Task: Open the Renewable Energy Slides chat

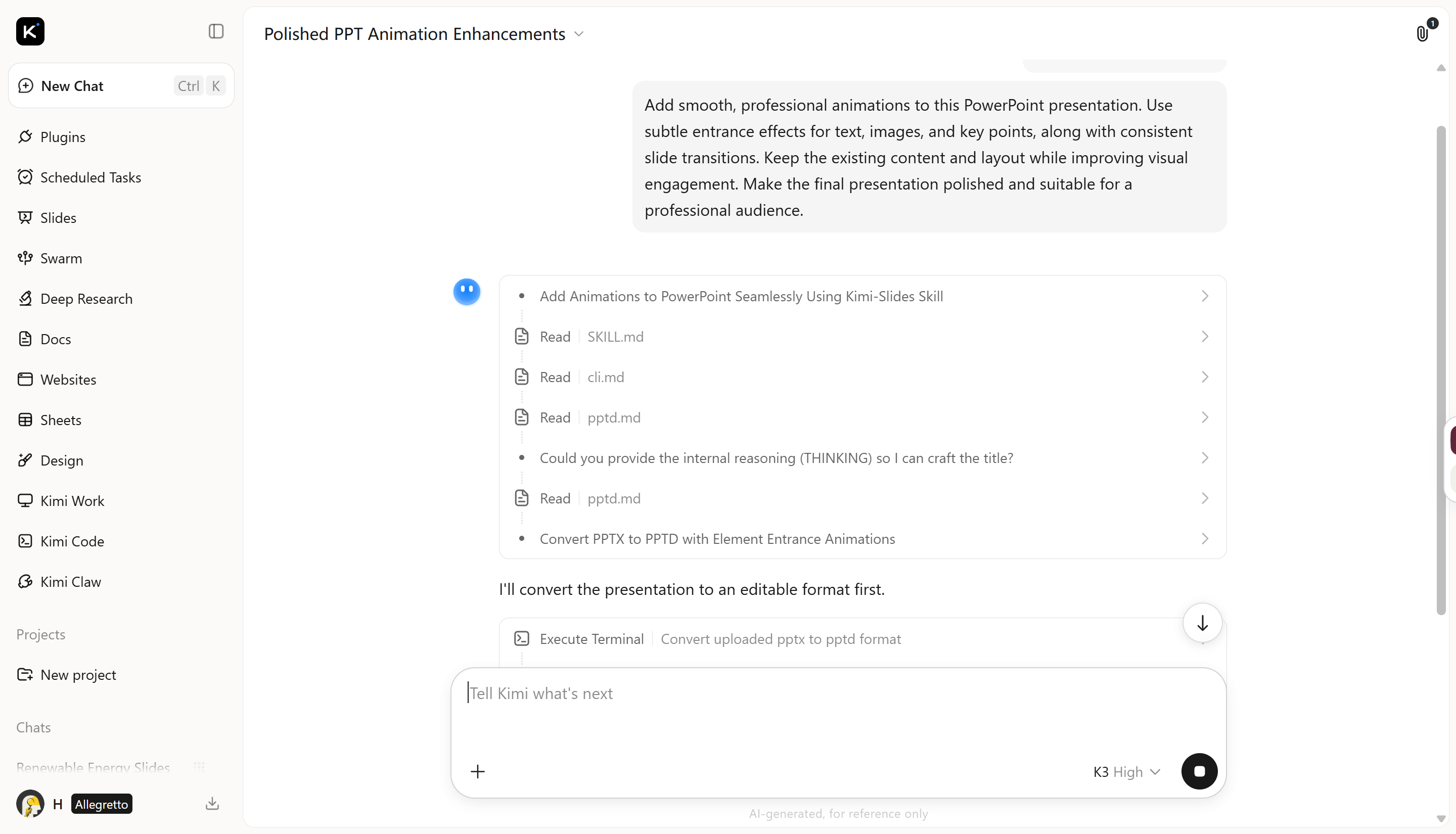Action: (94, 768)
